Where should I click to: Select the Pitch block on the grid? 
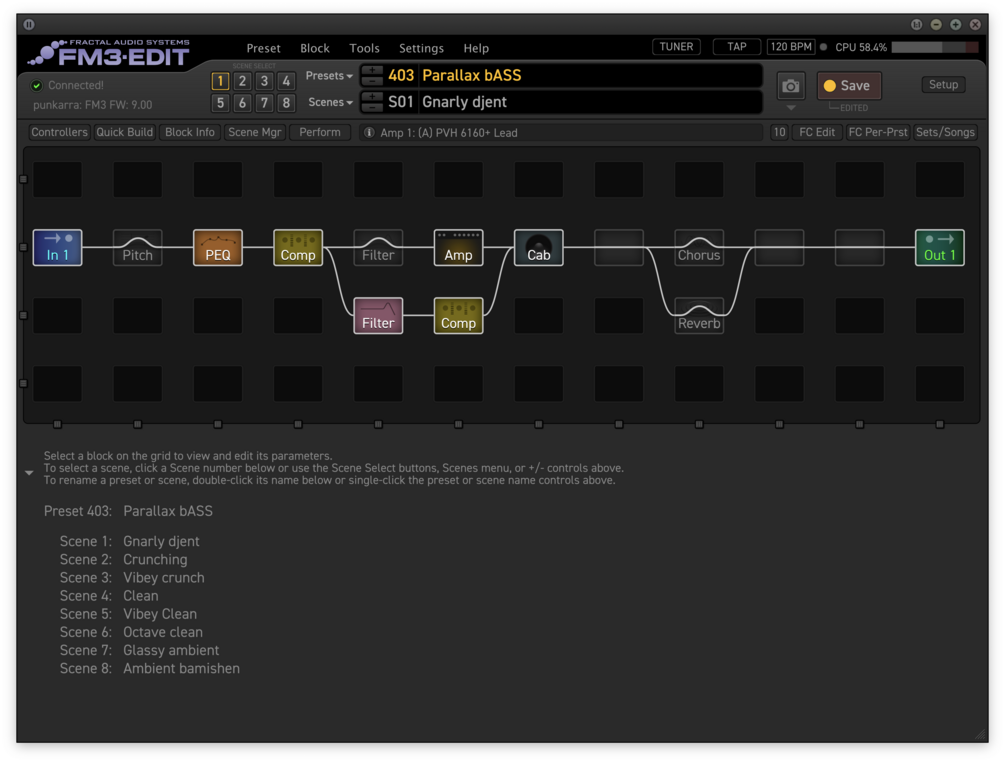(137, 247)
